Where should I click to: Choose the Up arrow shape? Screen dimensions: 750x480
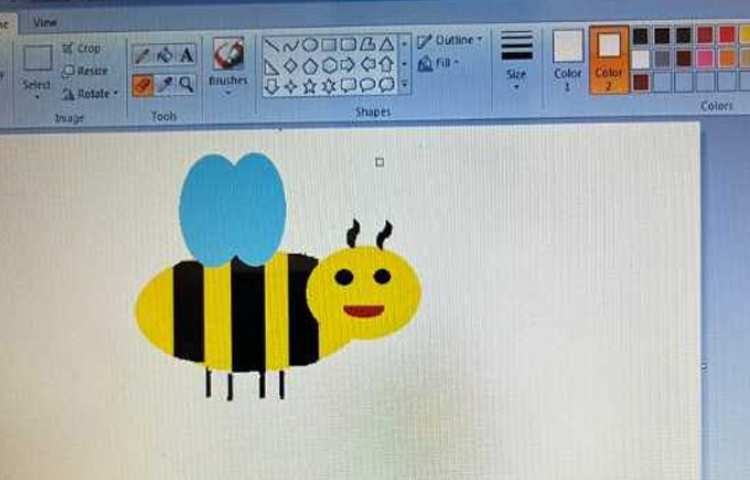tap(386, 63)
